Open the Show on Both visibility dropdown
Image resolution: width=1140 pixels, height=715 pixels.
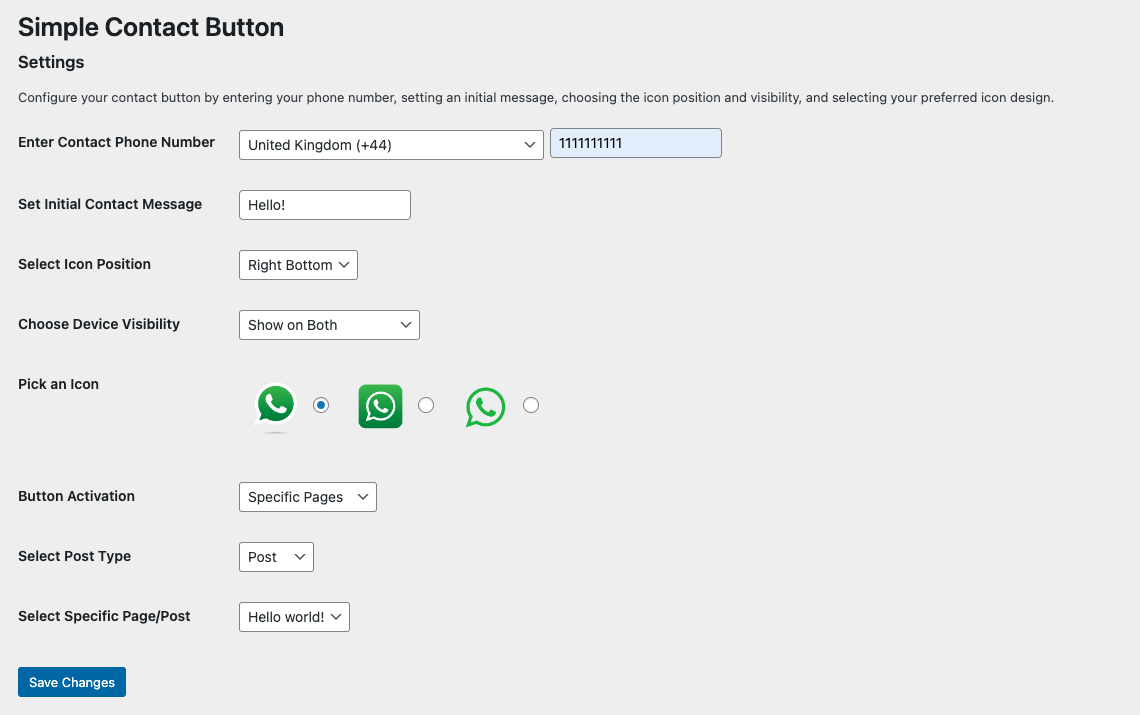(329, 325)
